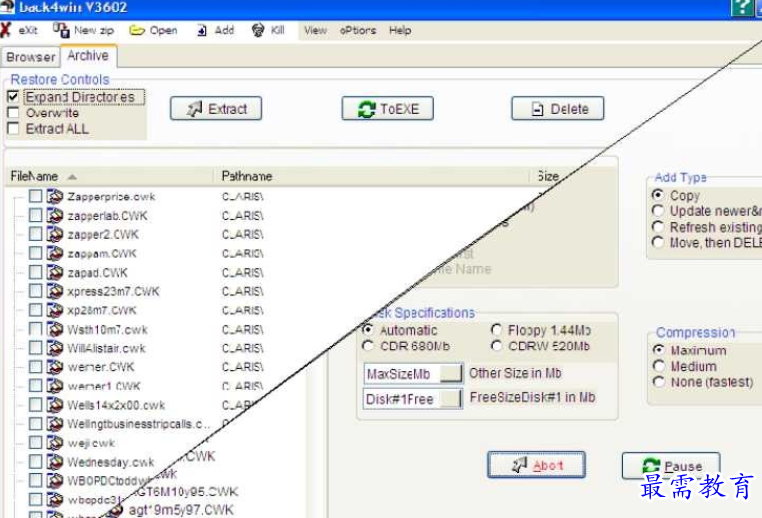Click the help question mark icon in title bar
This screenshot has height=518, width=762.
(742, 7)
